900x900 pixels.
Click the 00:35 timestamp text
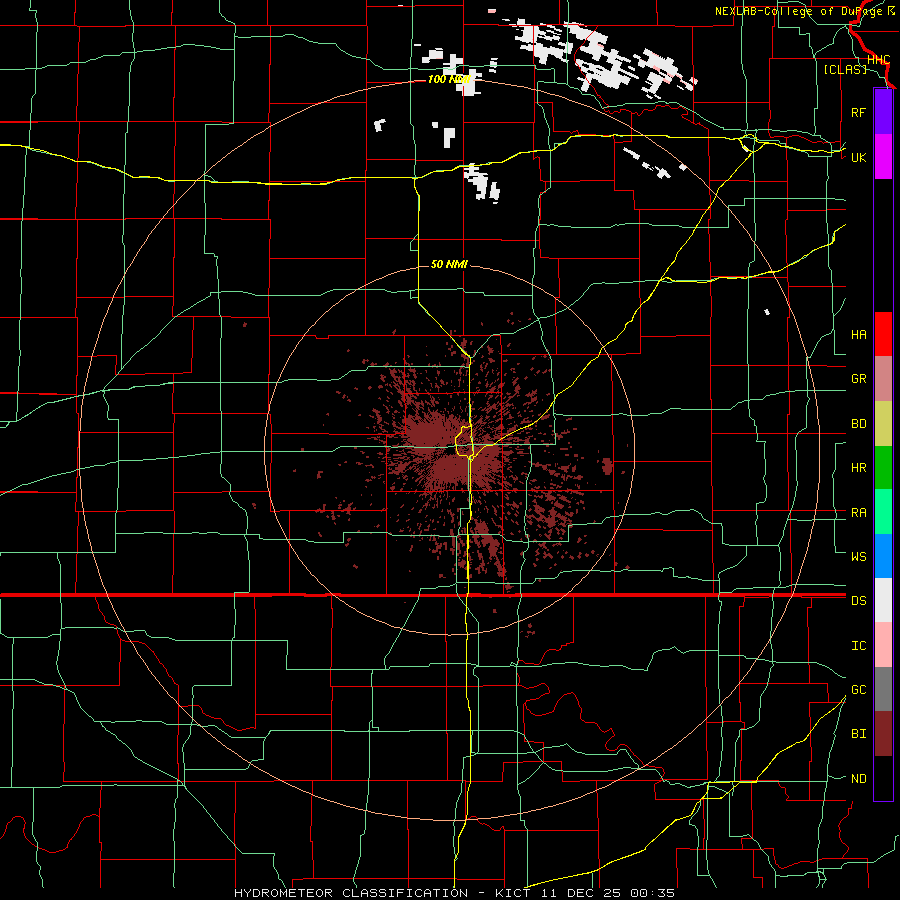[652, 893]
